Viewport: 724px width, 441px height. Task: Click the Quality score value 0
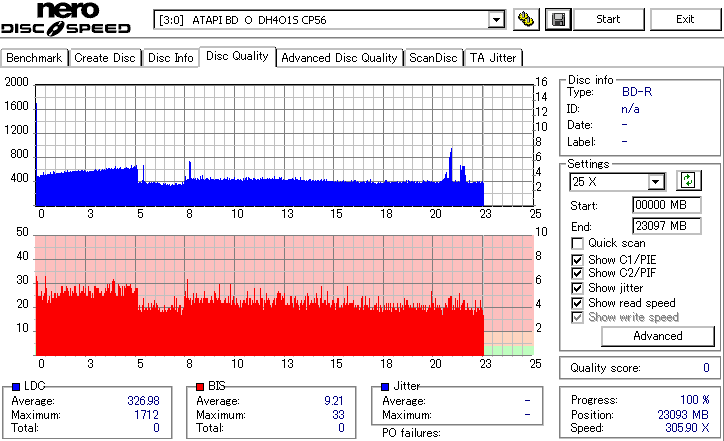pyautogui.click(x=706, y=368)
